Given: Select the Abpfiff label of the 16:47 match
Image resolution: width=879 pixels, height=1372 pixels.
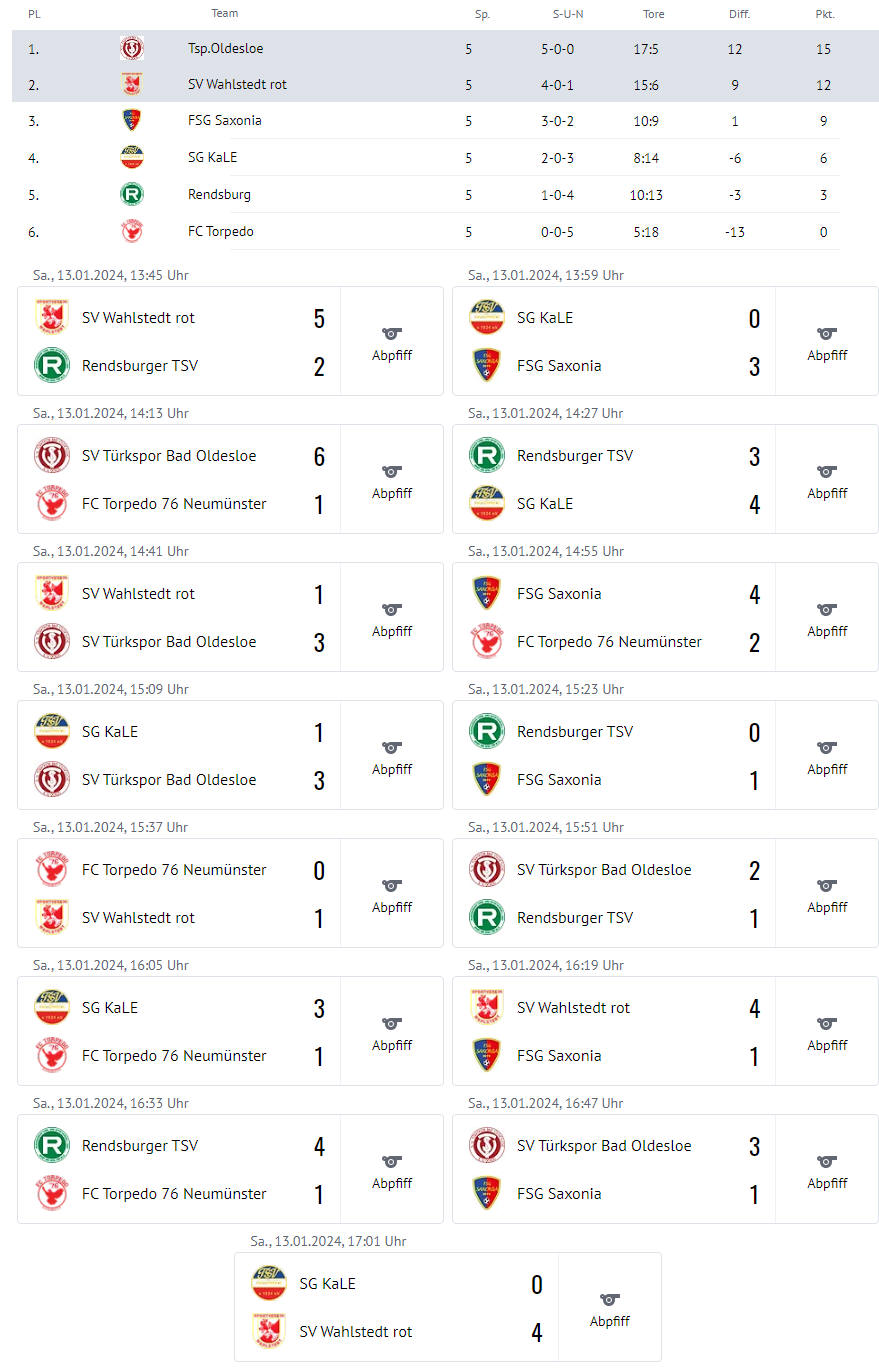Looking at the screenshot, I should pos(827,1183).
